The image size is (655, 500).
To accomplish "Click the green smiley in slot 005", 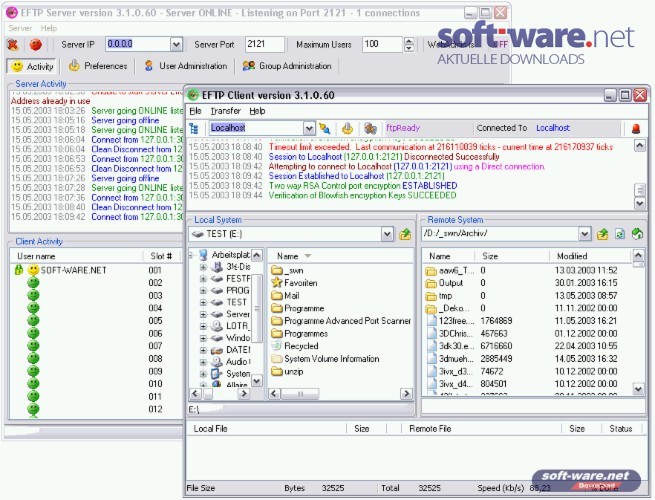I will coord(33,321).
